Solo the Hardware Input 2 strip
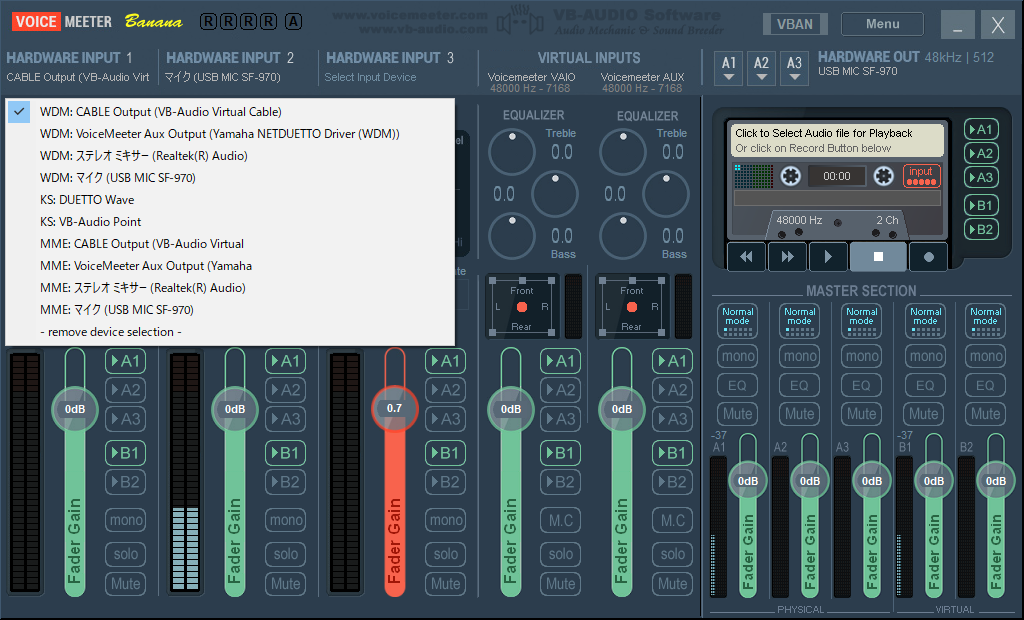This screenshot has height=620, width=1024. point(285,554)
